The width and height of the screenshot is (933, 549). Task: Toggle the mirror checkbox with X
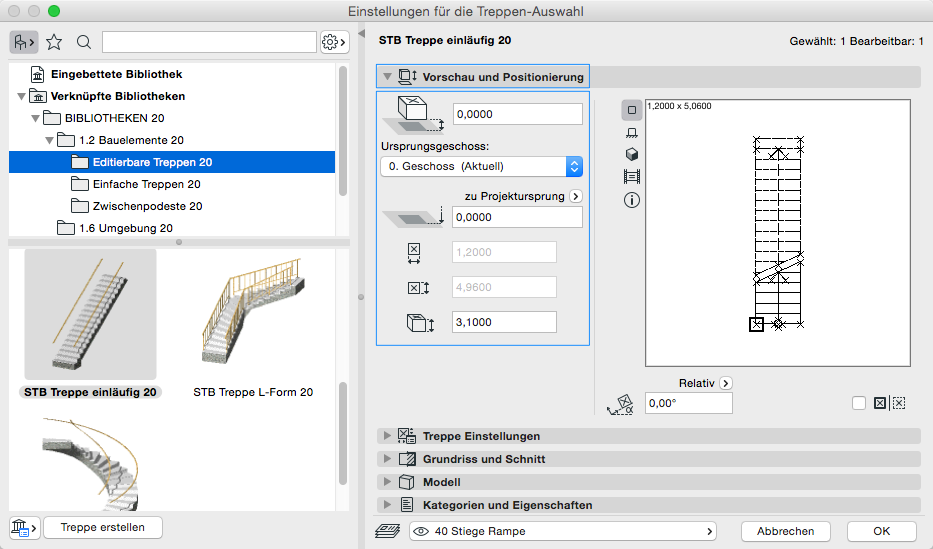tap(880, 403)
